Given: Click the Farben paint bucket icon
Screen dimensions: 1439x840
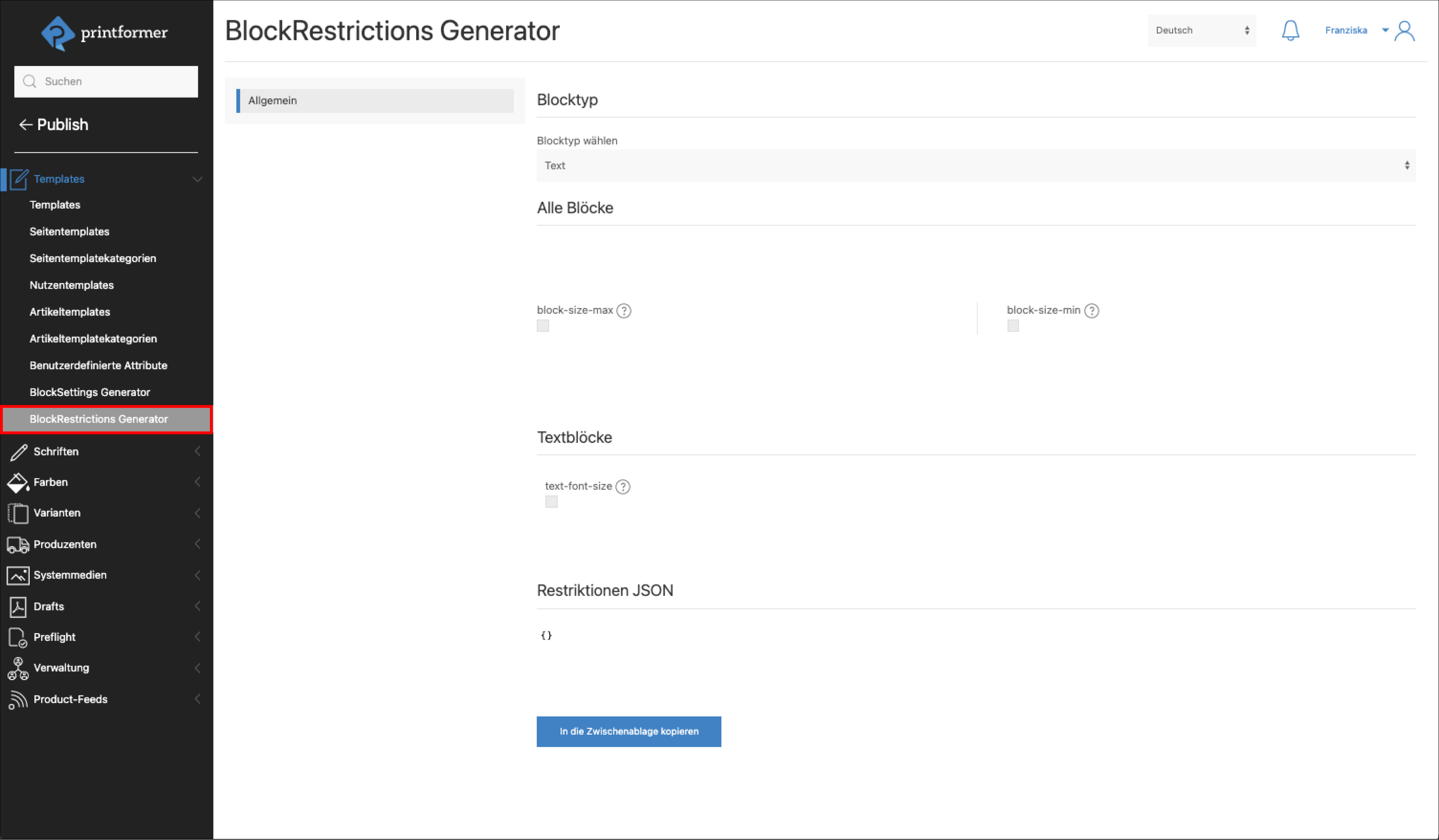Looking at the screenshot, I should coord(18,483).
